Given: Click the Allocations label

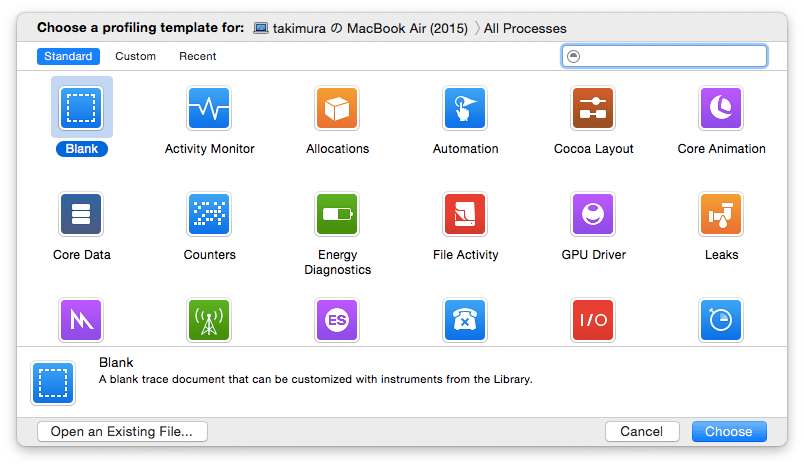Looking at the screenshot, I should pos(337,149).
